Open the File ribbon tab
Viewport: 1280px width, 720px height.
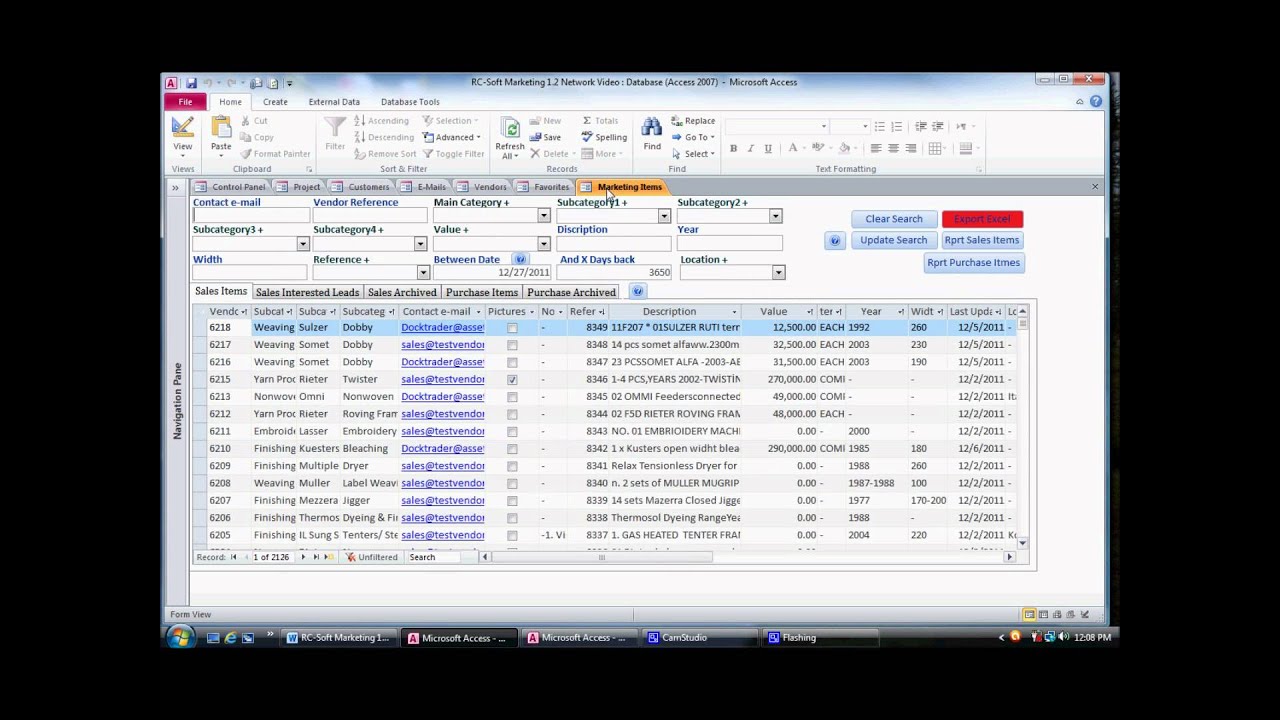[x=185, y=102]
